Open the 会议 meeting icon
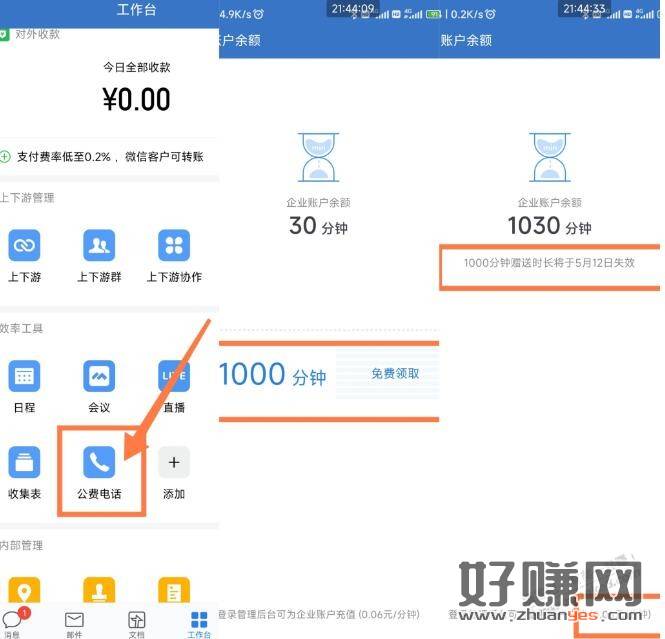This screenshot has height=639, width=665. pos(99,376)
